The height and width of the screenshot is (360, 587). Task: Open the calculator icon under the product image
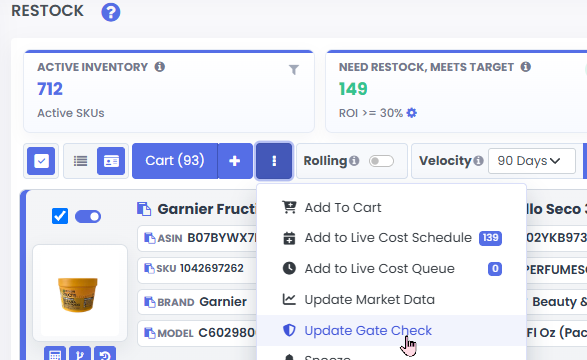point(55,354)
